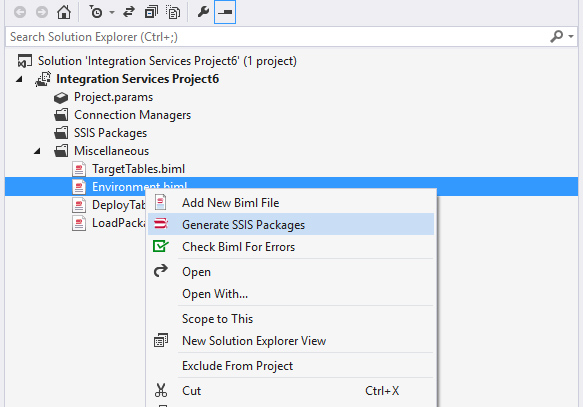Click the LoadPack file icon

[79, 223]
